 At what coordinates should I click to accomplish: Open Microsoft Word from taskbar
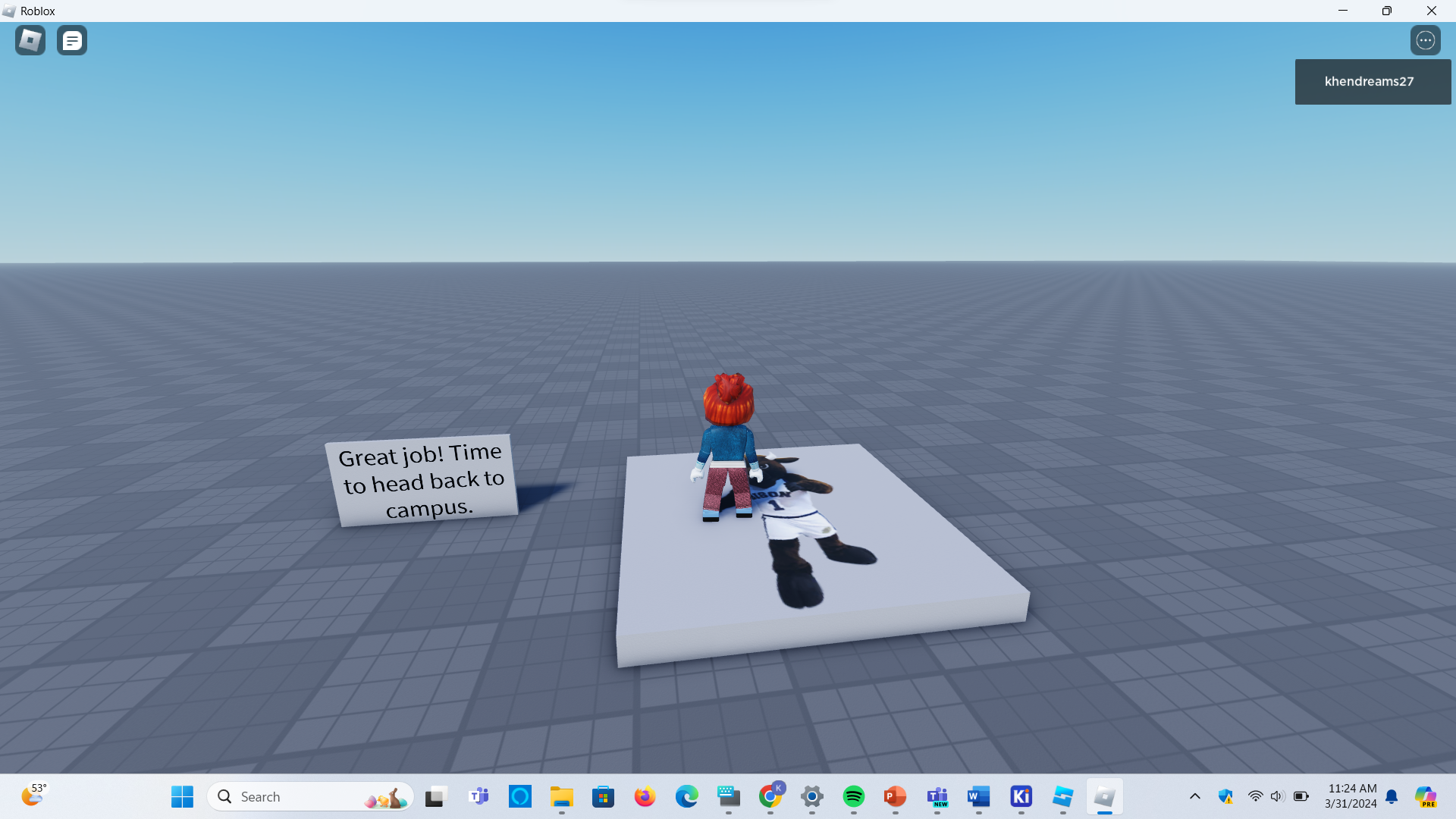978,796
